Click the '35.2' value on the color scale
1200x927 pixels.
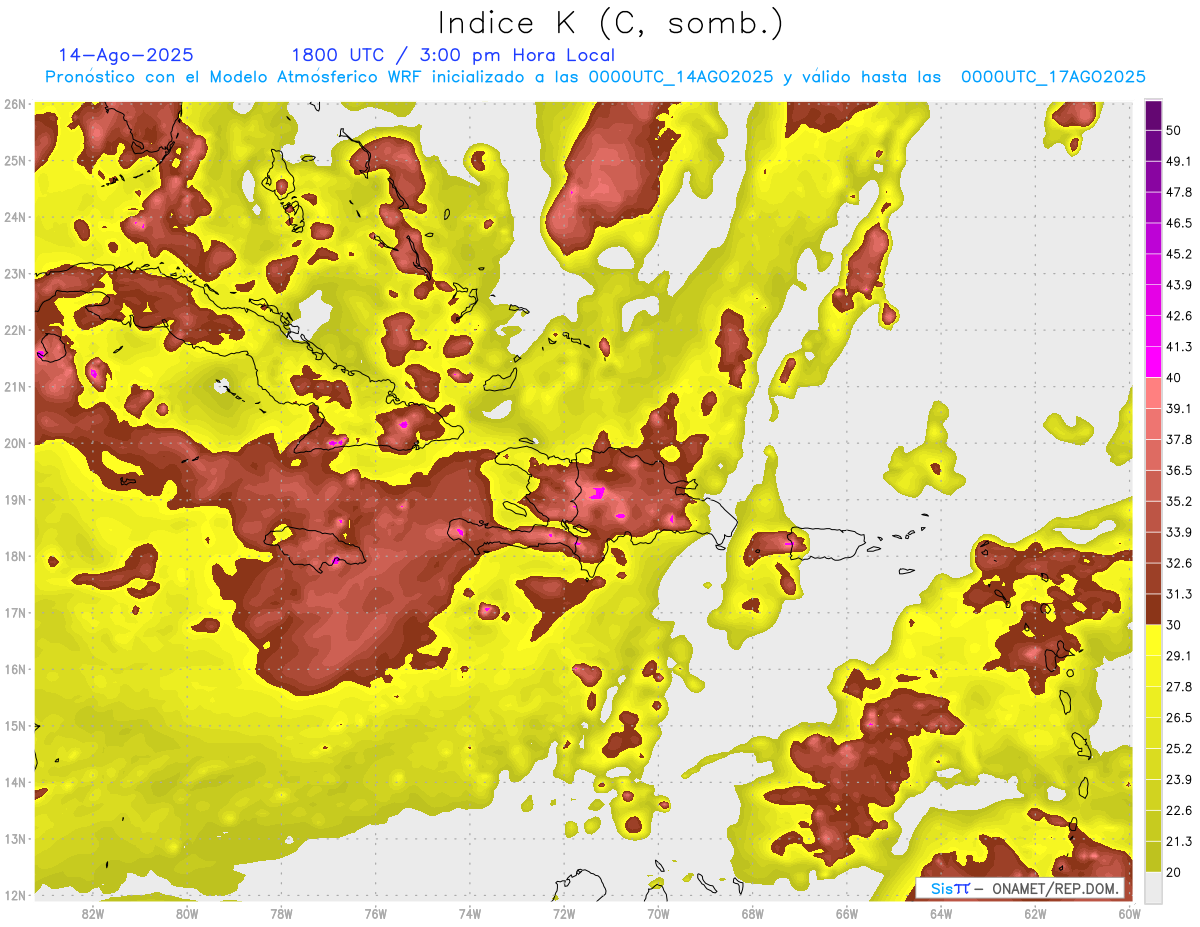pos(1179,501)
